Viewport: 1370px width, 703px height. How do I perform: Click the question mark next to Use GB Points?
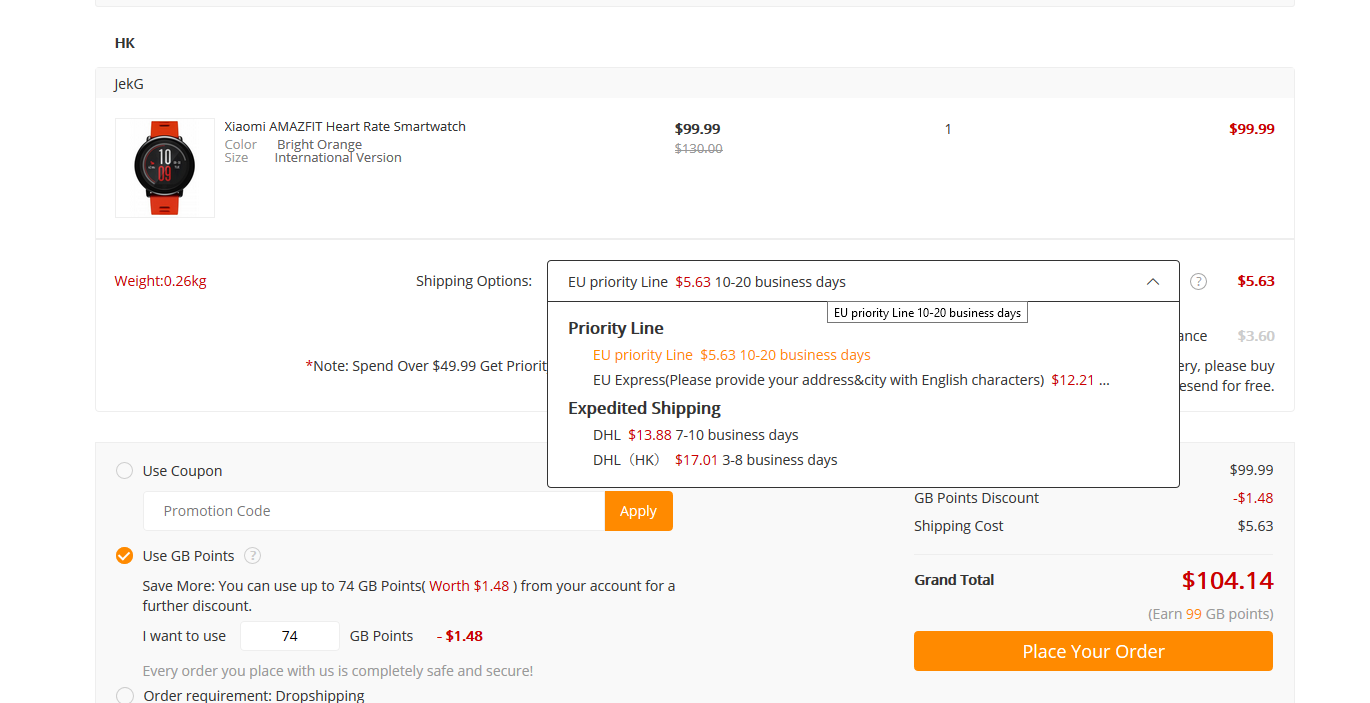253,556
